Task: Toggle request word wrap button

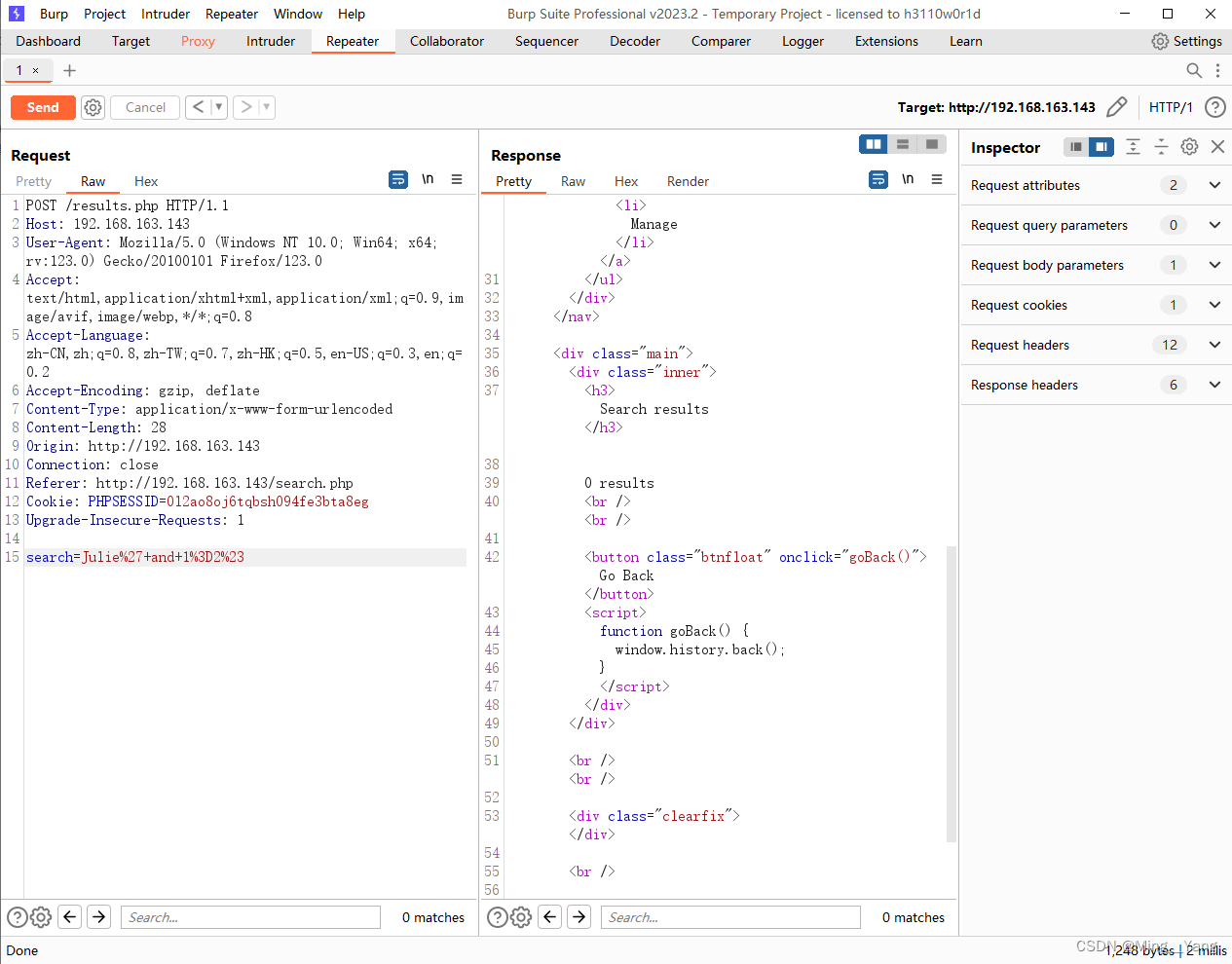Action: 398,179
